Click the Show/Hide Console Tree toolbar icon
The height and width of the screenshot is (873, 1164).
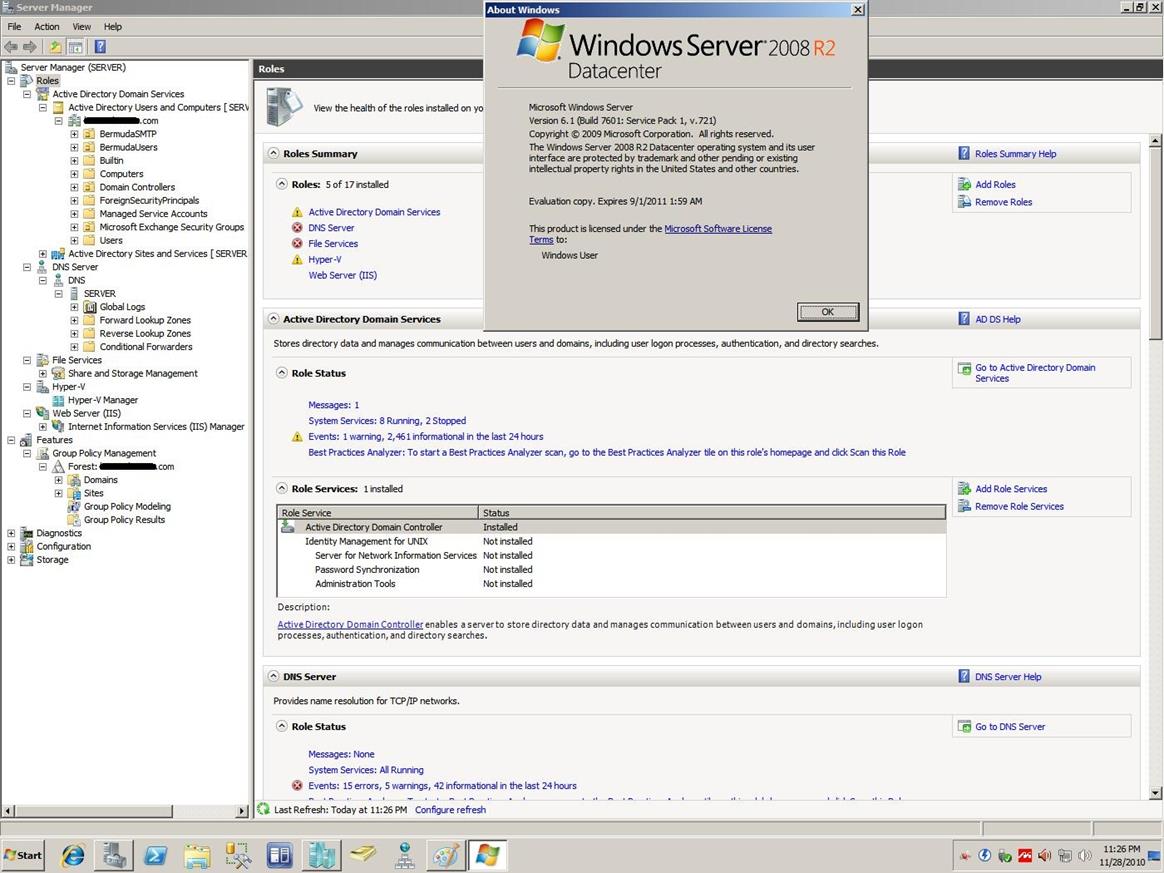(x=75, y=47)
